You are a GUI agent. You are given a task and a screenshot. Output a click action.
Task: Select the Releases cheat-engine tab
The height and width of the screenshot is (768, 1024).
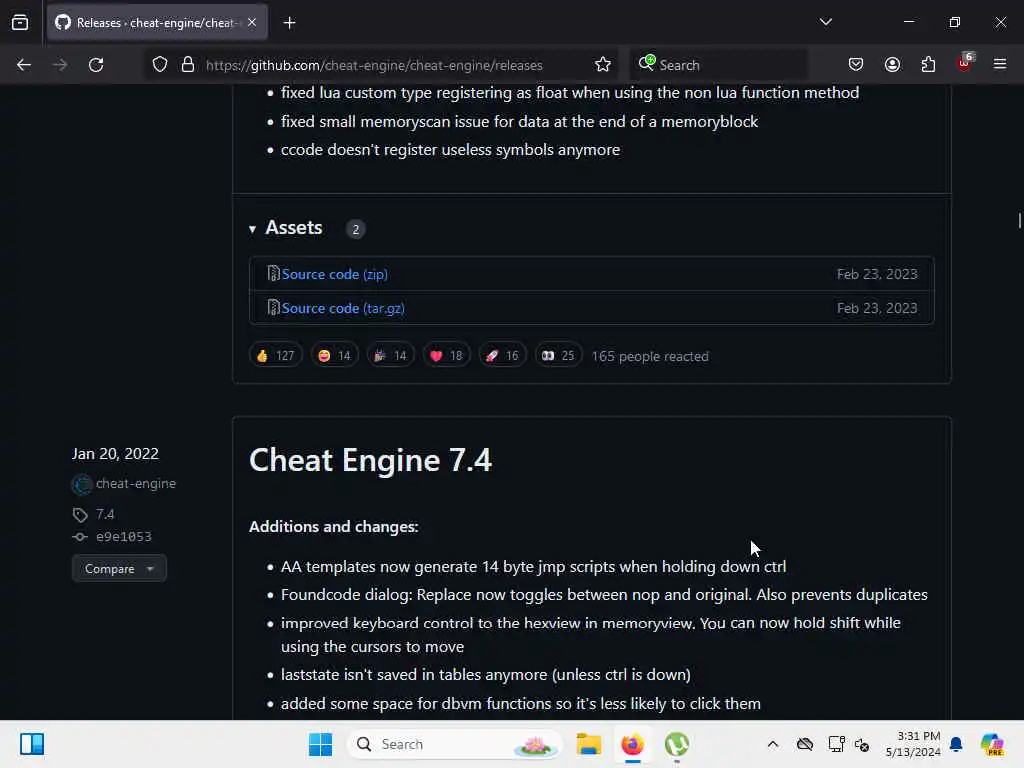157,23
